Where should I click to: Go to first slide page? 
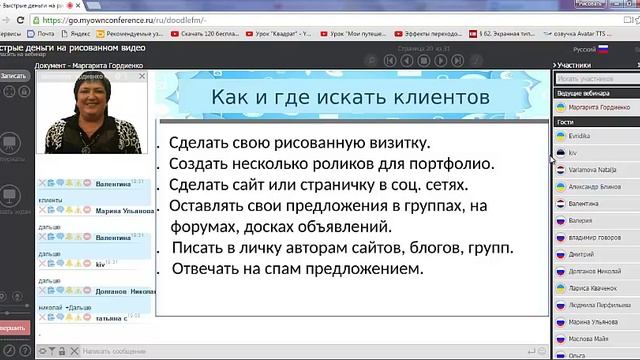[x=390, y=60]
